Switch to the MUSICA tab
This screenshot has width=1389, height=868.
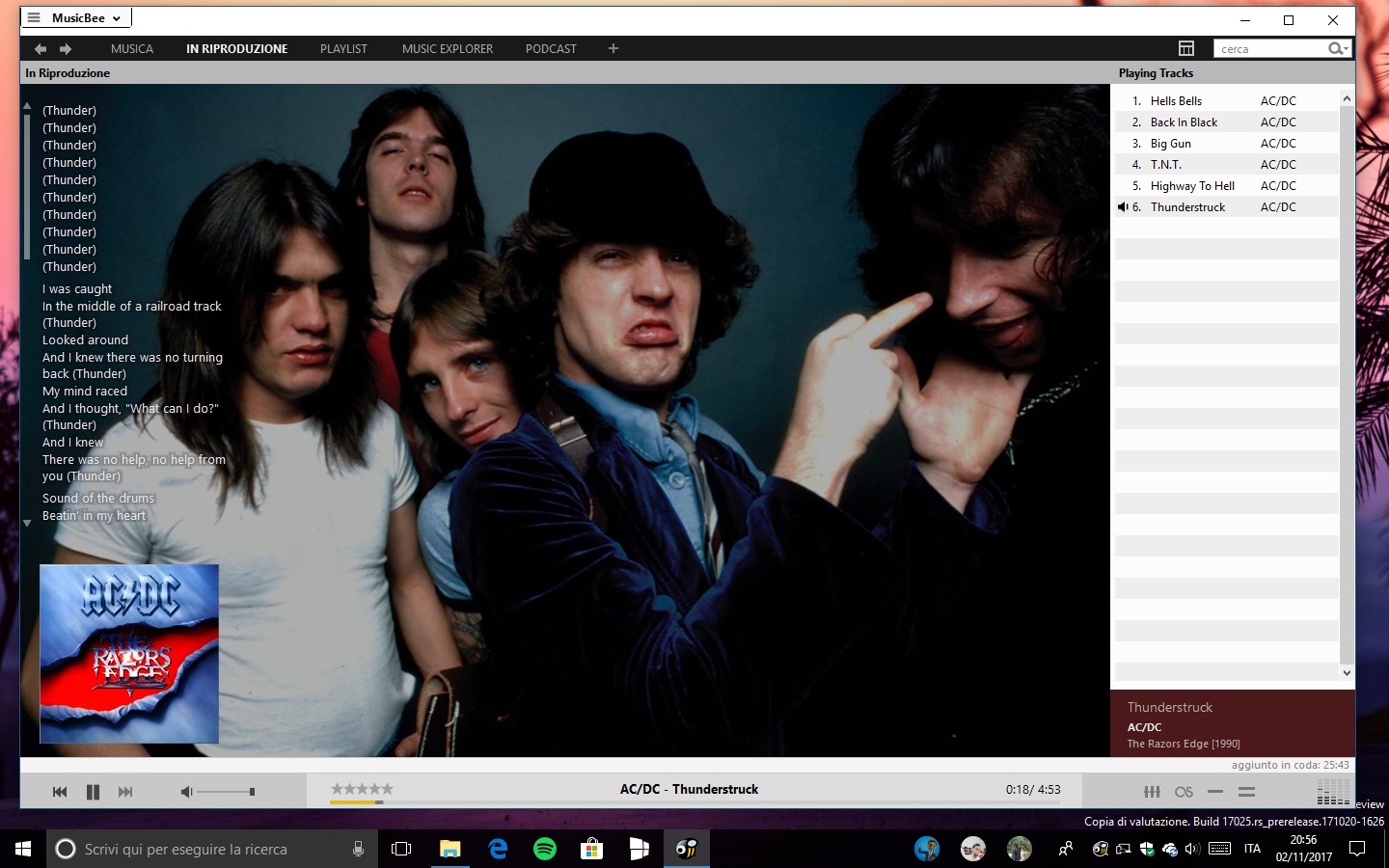pyautogui.click(x=132, y=48)
